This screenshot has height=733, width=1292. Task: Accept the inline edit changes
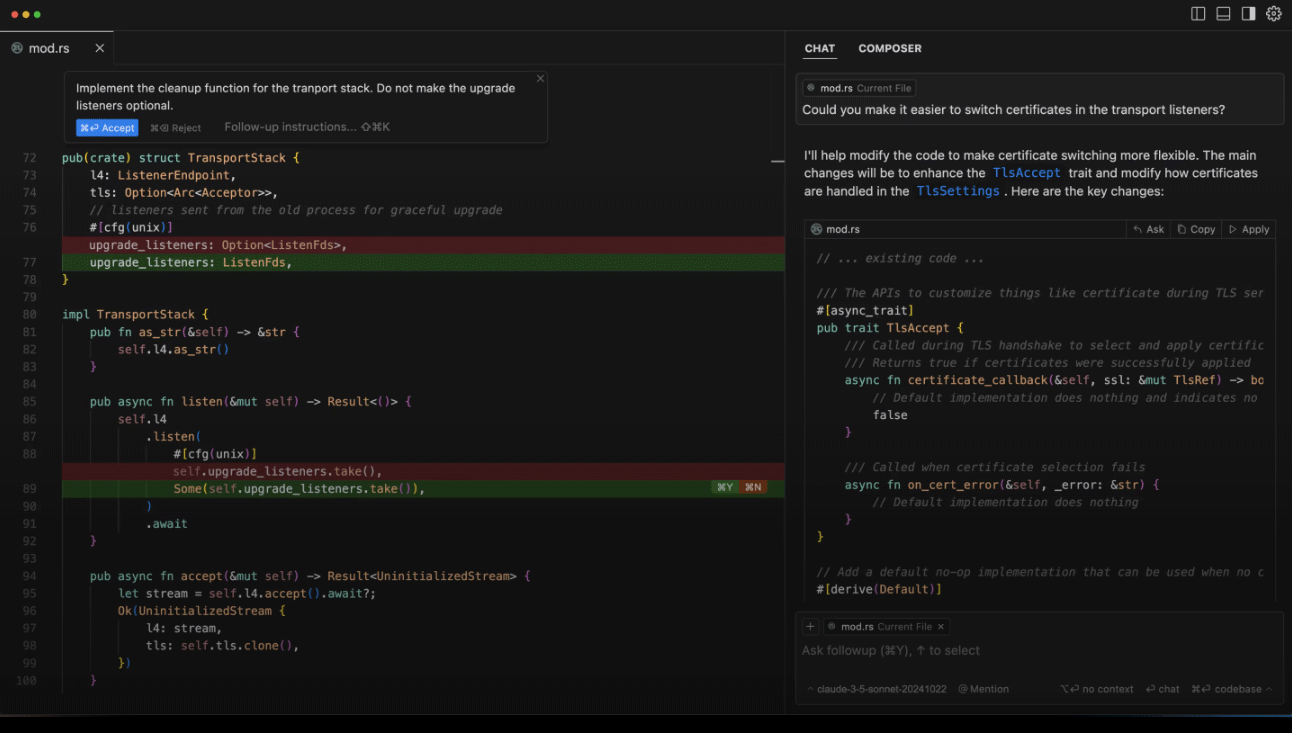[x=107, y=128]
